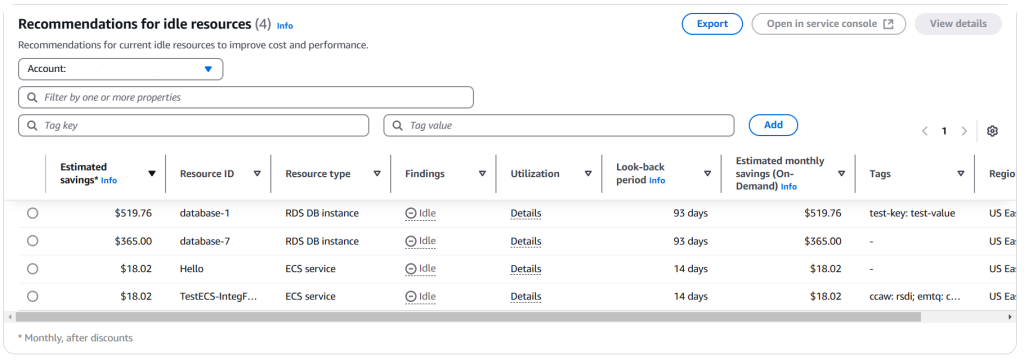The height and width of the screenshot is (361, 1024).
Task: Click the search icon in properties filter
Action: click(x=32, y=97)
